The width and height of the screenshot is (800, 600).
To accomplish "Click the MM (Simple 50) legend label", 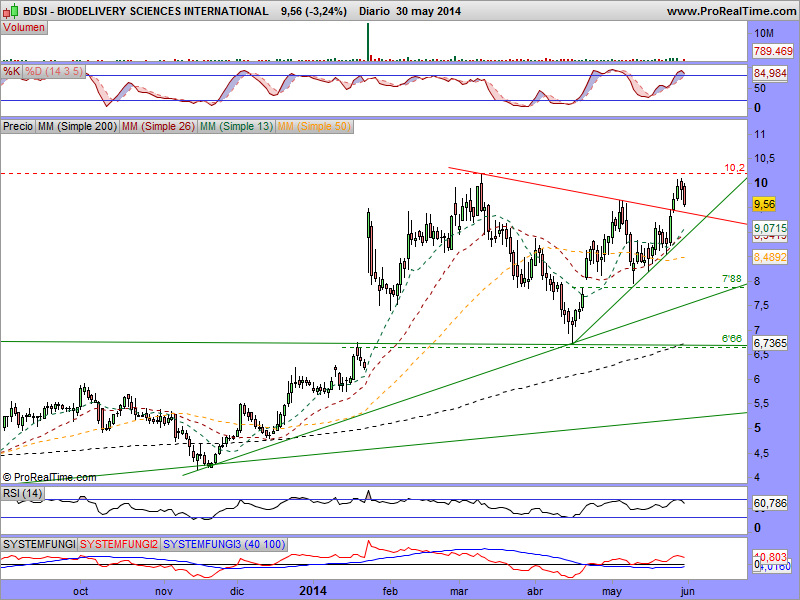I will point(314,127).
